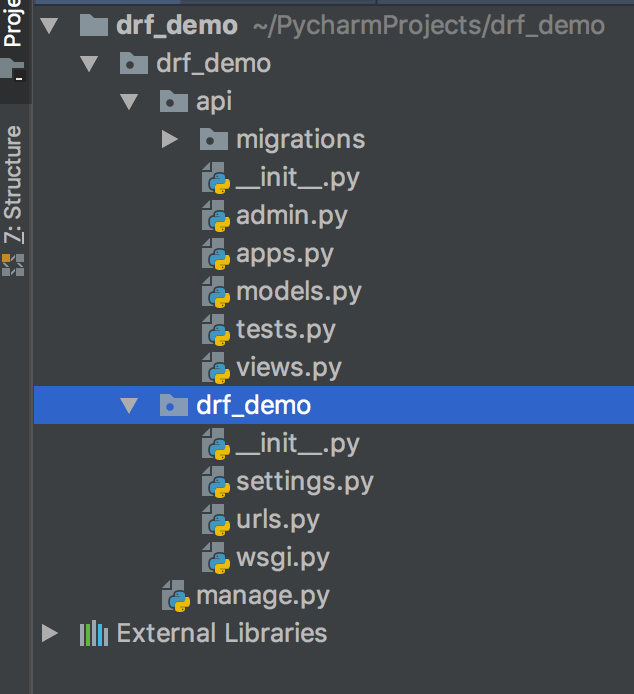Viewport: 634px width, 694px height.
Task: Select the api folder name
Action: click(x=214, y=102)
